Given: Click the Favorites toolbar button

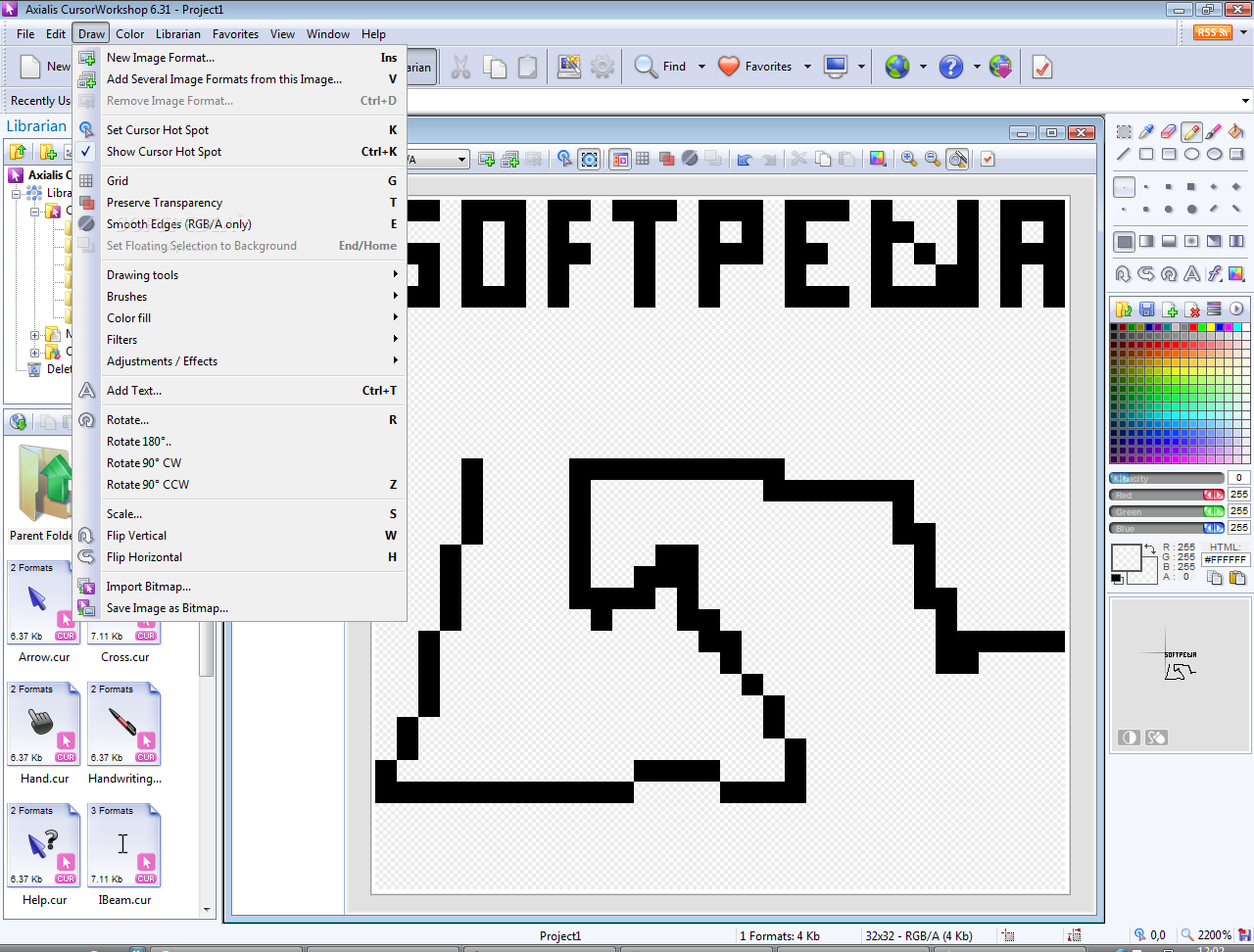Looking at the screenshot, I should [x=754, y=67].
